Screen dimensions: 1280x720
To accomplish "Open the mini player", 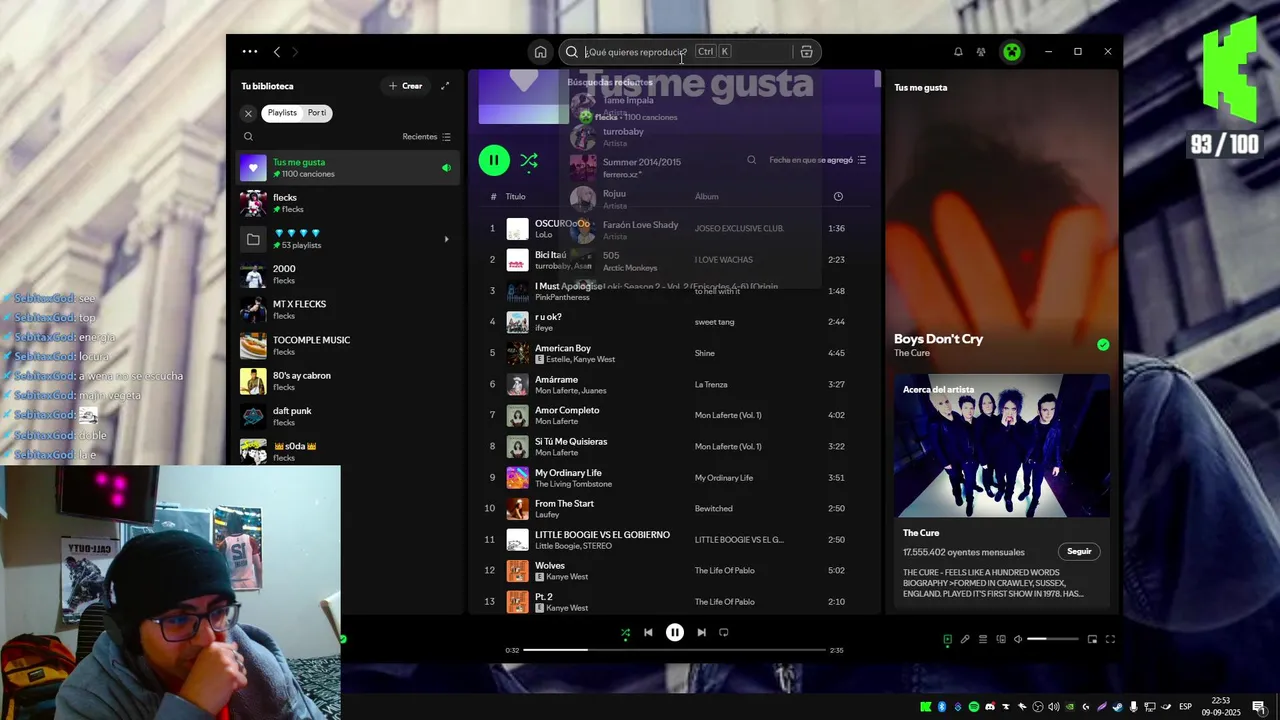I will pos(1092,639).
